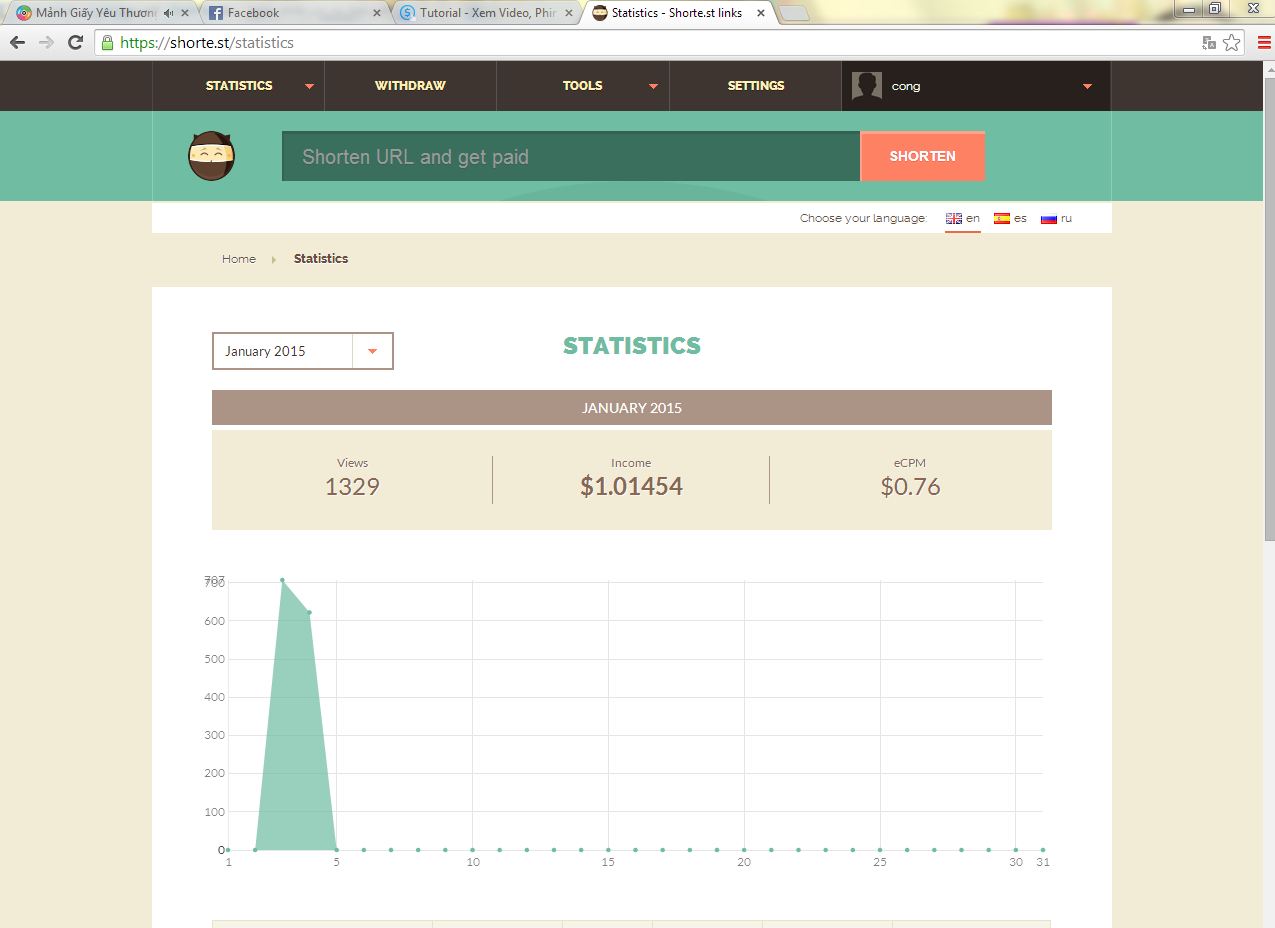This screenshot has width=1275, height=928.
Task: Click the chart data point near 620
Action: point(309,613)
